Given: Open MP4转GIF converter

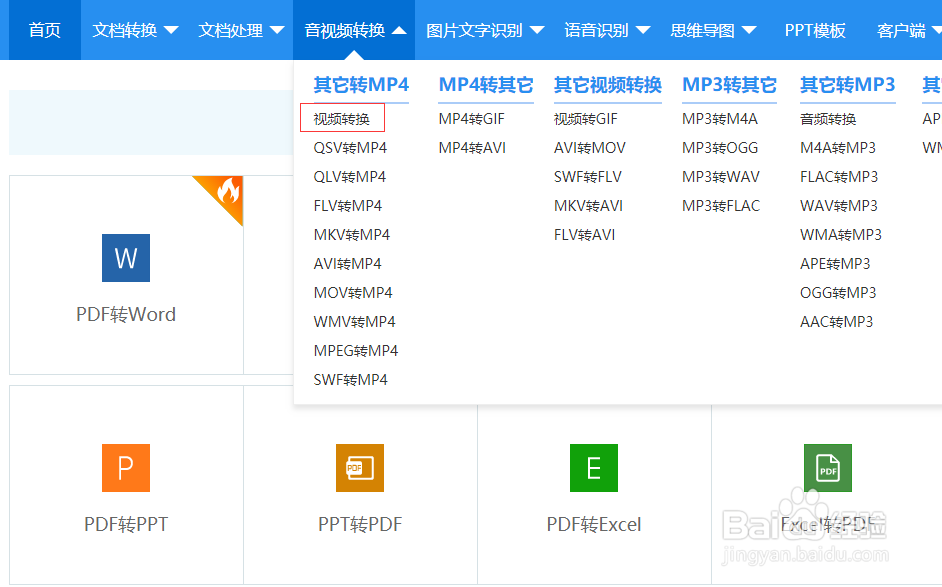Looking at the screenshot, I should 472,119.
